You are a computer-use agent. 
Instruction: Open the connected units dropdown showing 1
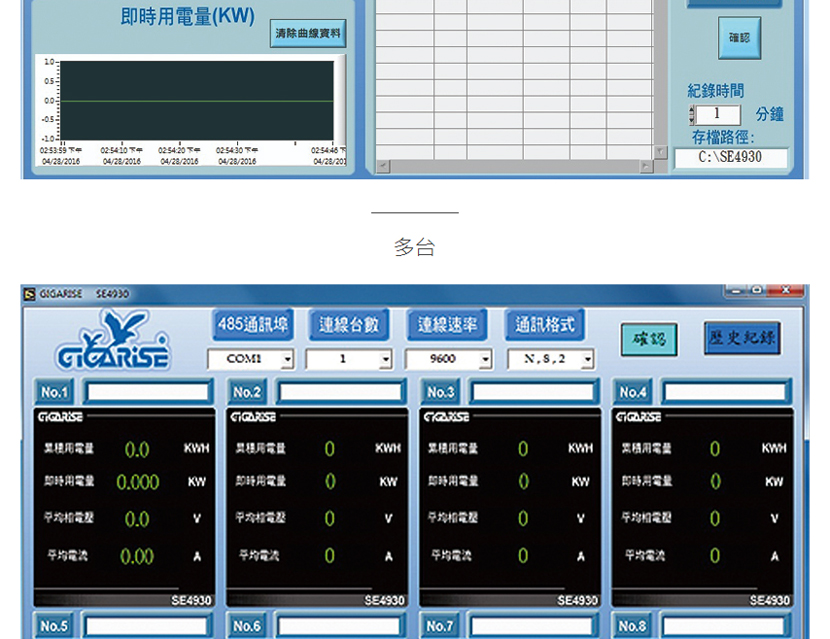pos(386,359)
